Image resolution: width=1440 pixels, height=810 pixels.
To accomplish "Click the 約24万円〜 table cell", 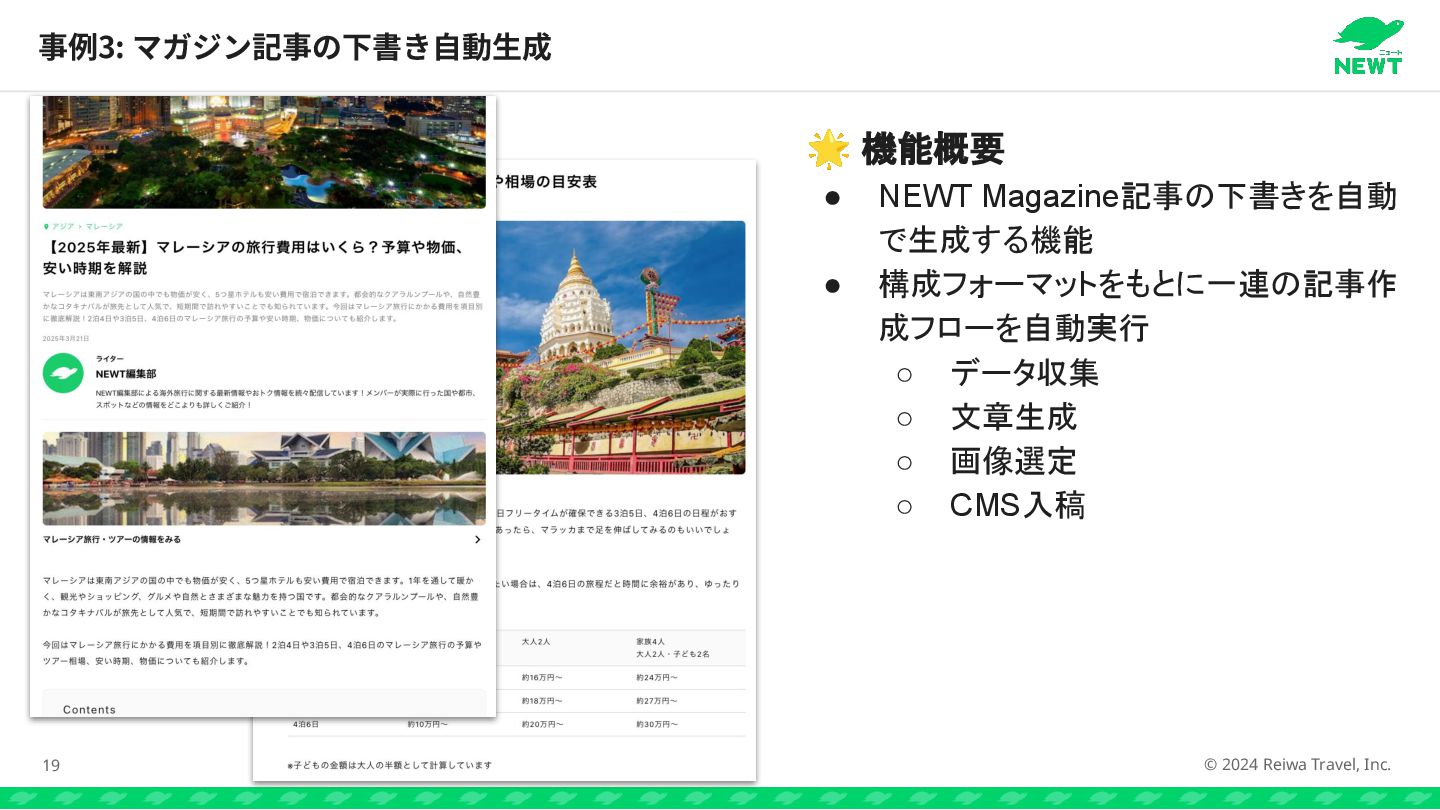I will pyautogui.click(x=656, y=678).
